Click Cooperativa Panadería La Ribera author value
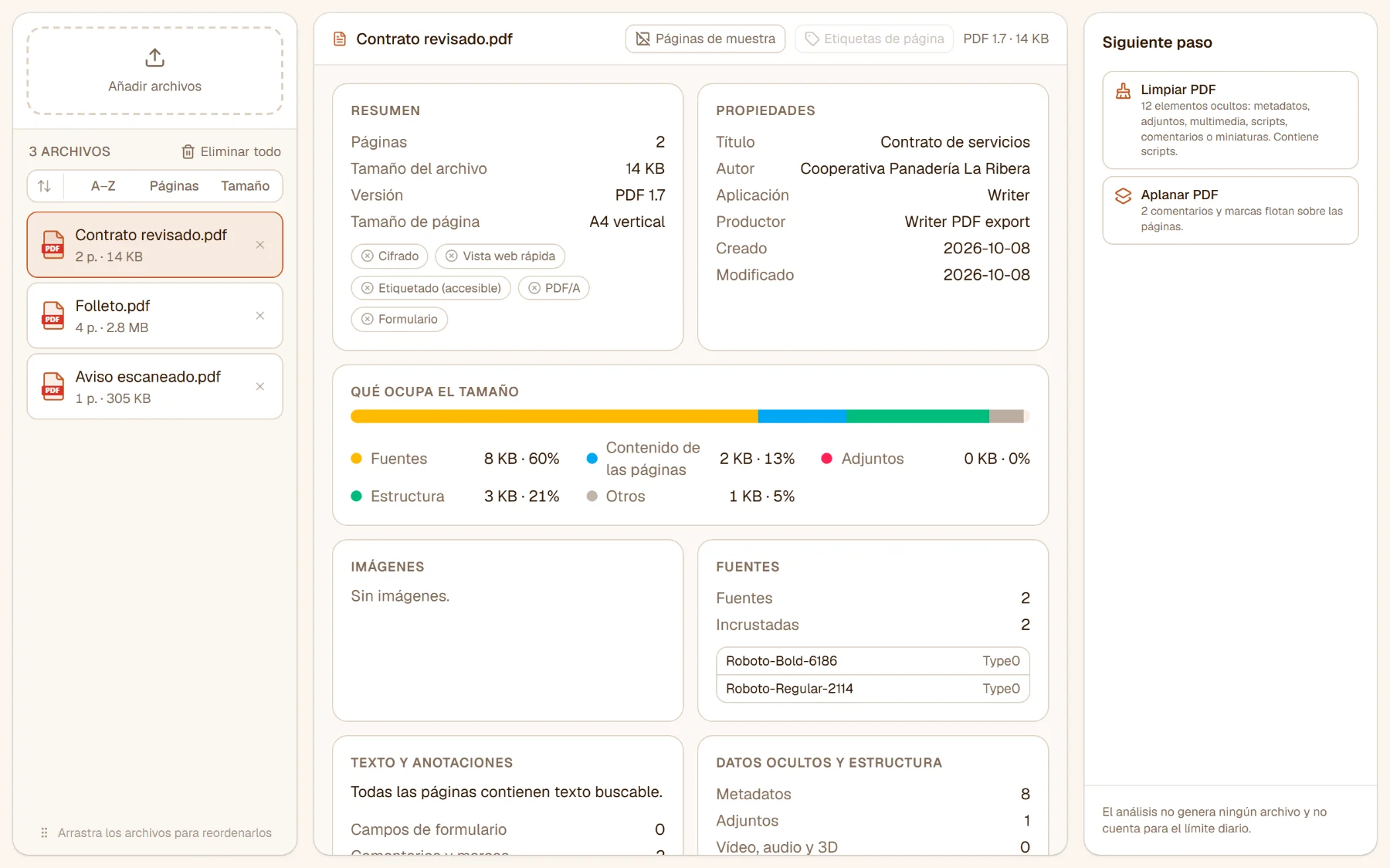This screenshot has width=1390, height=868. coord(915,168)
